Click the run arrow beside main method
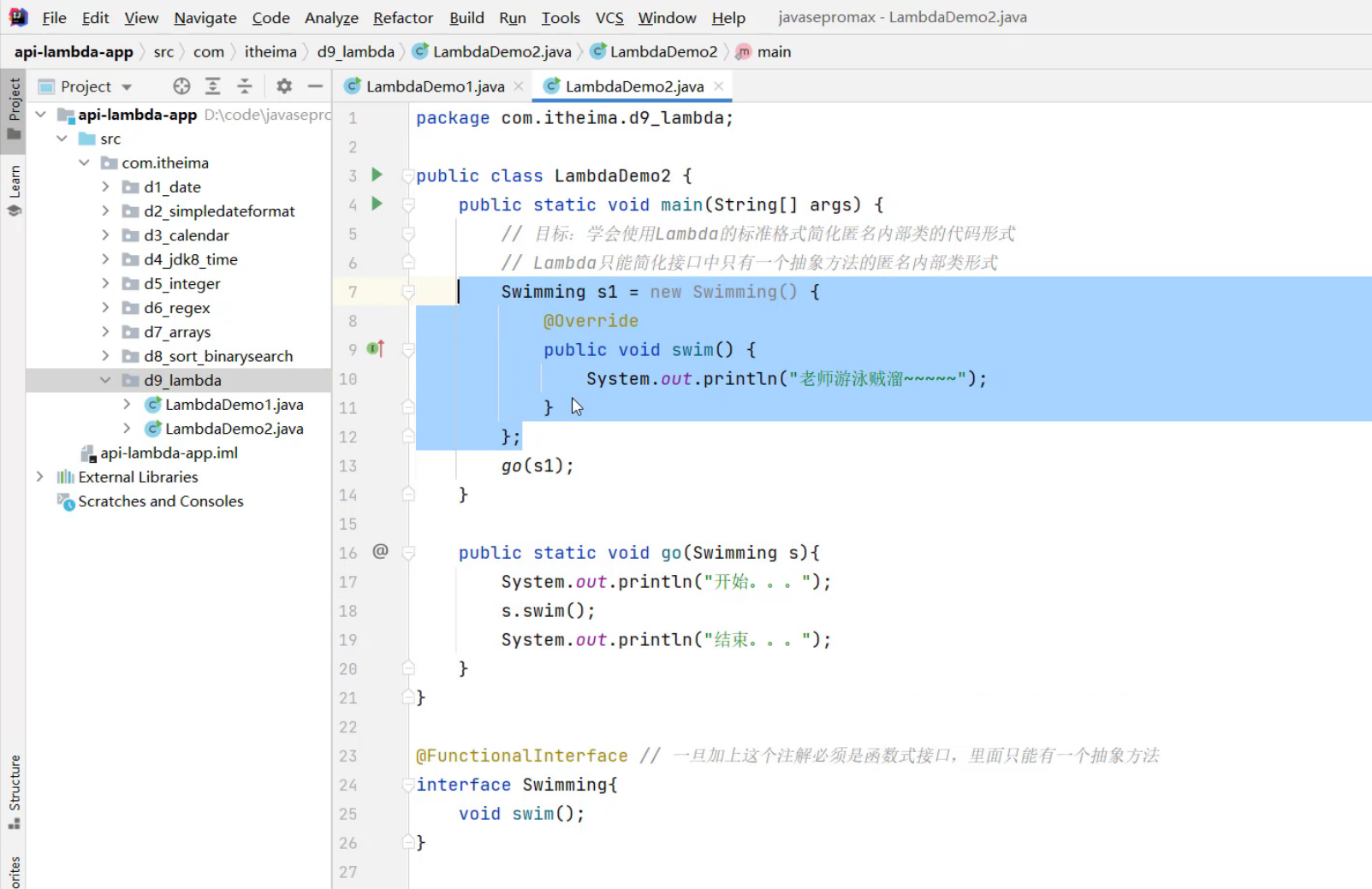 pyautogui.click(x=377, y=204)
